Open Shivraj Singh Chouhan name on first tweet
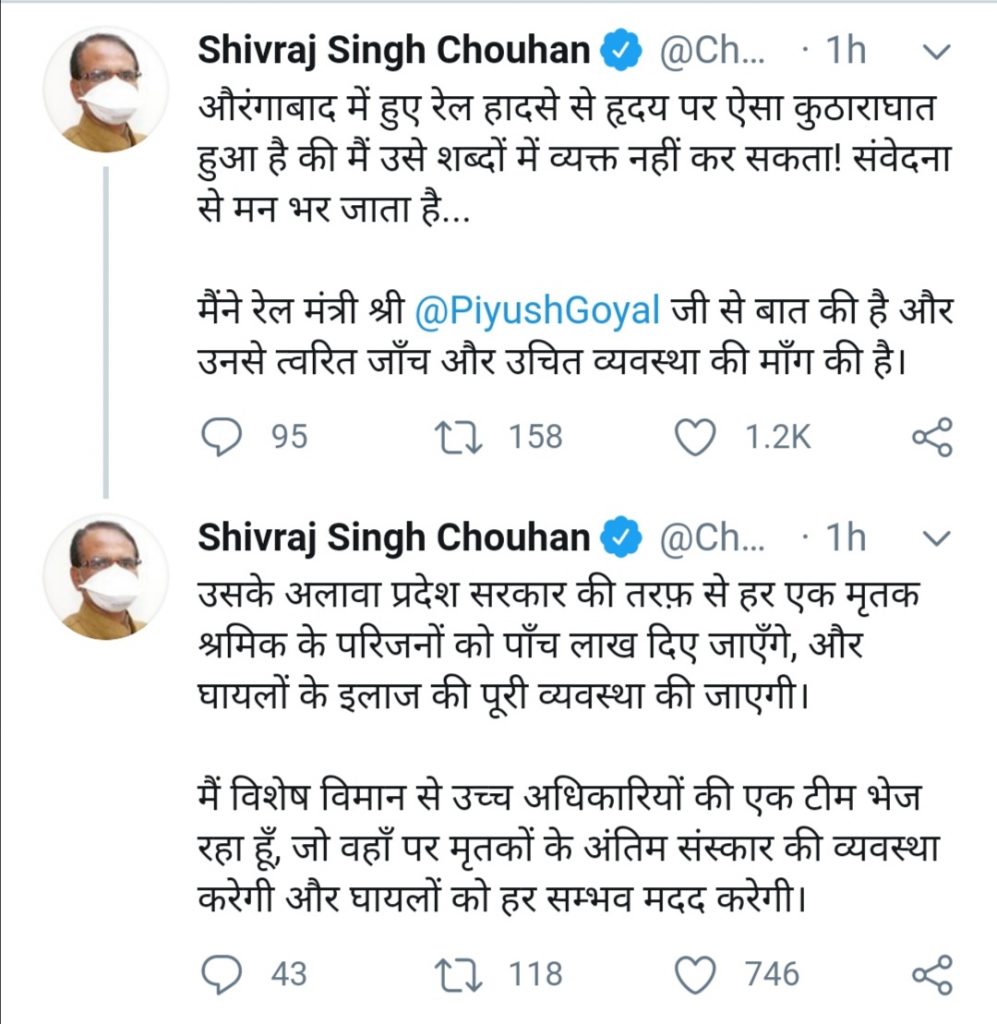The height and width of the screenshot is (1024, 997). (394, 51)
